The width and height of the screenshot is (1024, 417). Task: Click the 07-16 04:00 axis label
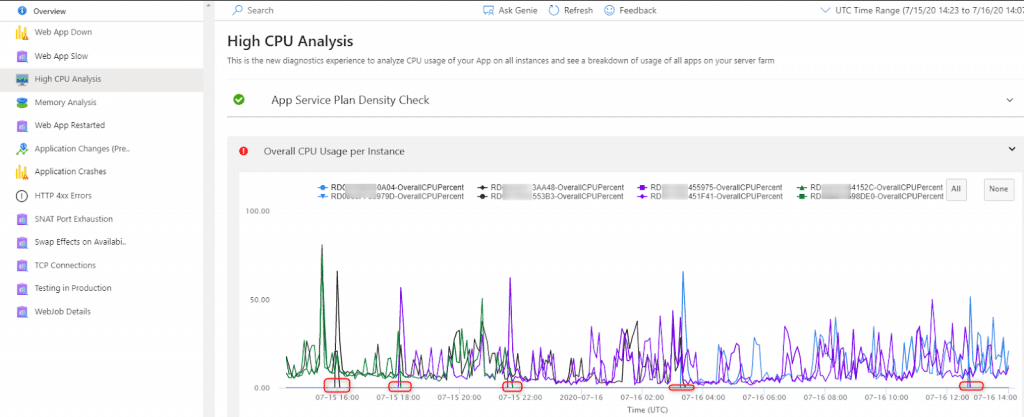tap(703, 397)
